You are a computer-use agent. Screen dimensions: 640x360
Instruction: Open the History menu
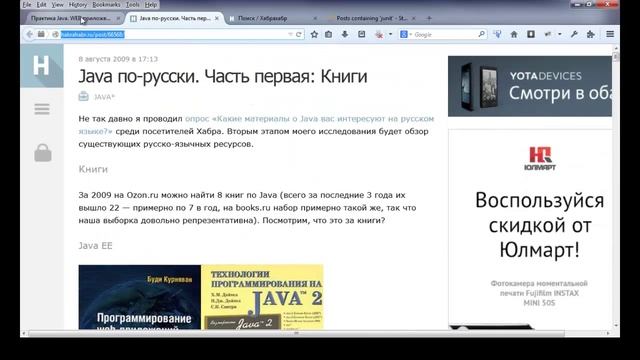pyautogui.click(x=78, y=5)
